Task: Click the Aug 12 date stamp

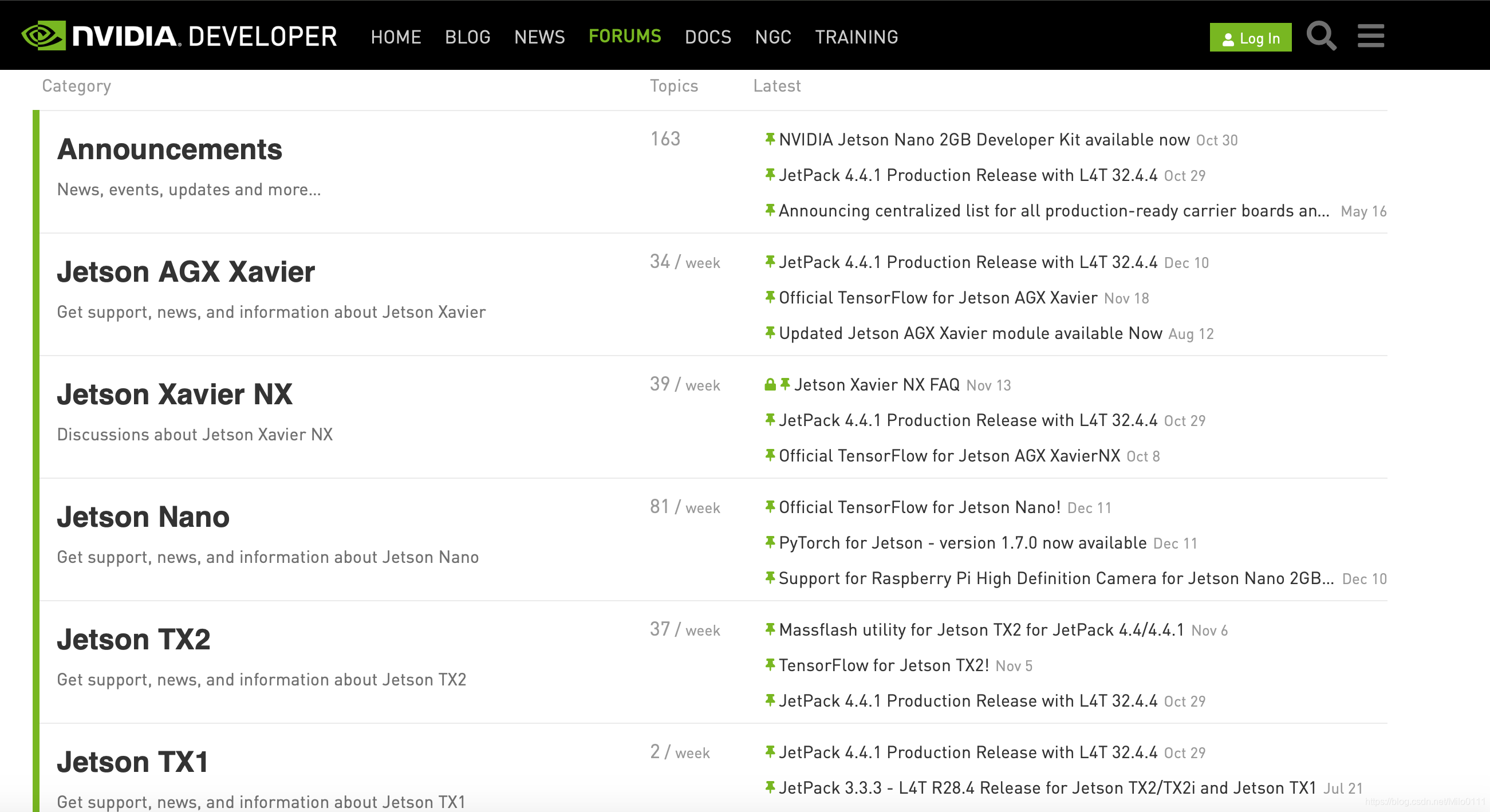Action: (x=1191, y=334)
